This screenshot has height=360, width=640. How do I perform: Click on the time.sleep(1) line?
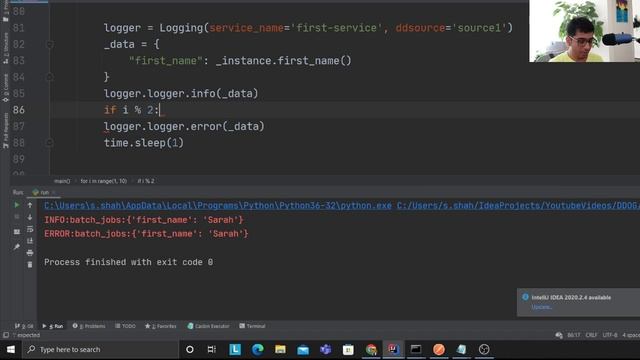pos(144,143)
